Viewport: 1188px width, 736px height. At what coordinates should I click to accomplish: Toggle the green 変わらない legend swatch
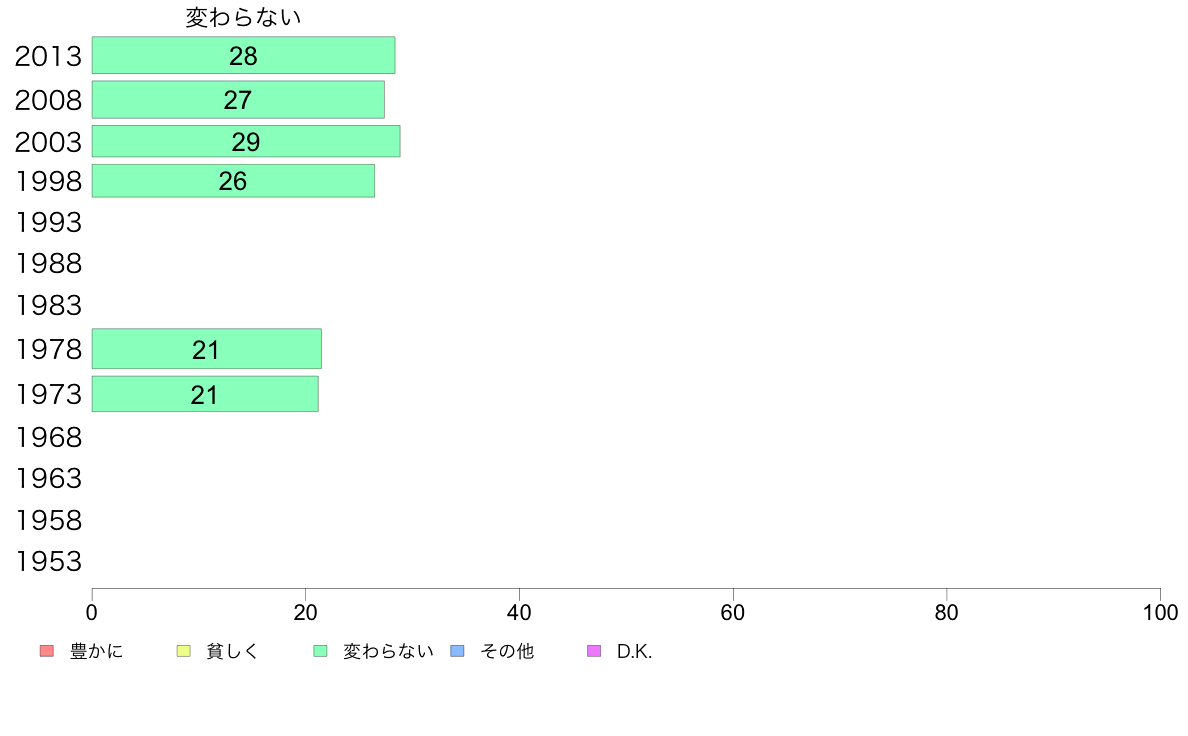click(x=320, y=651)
